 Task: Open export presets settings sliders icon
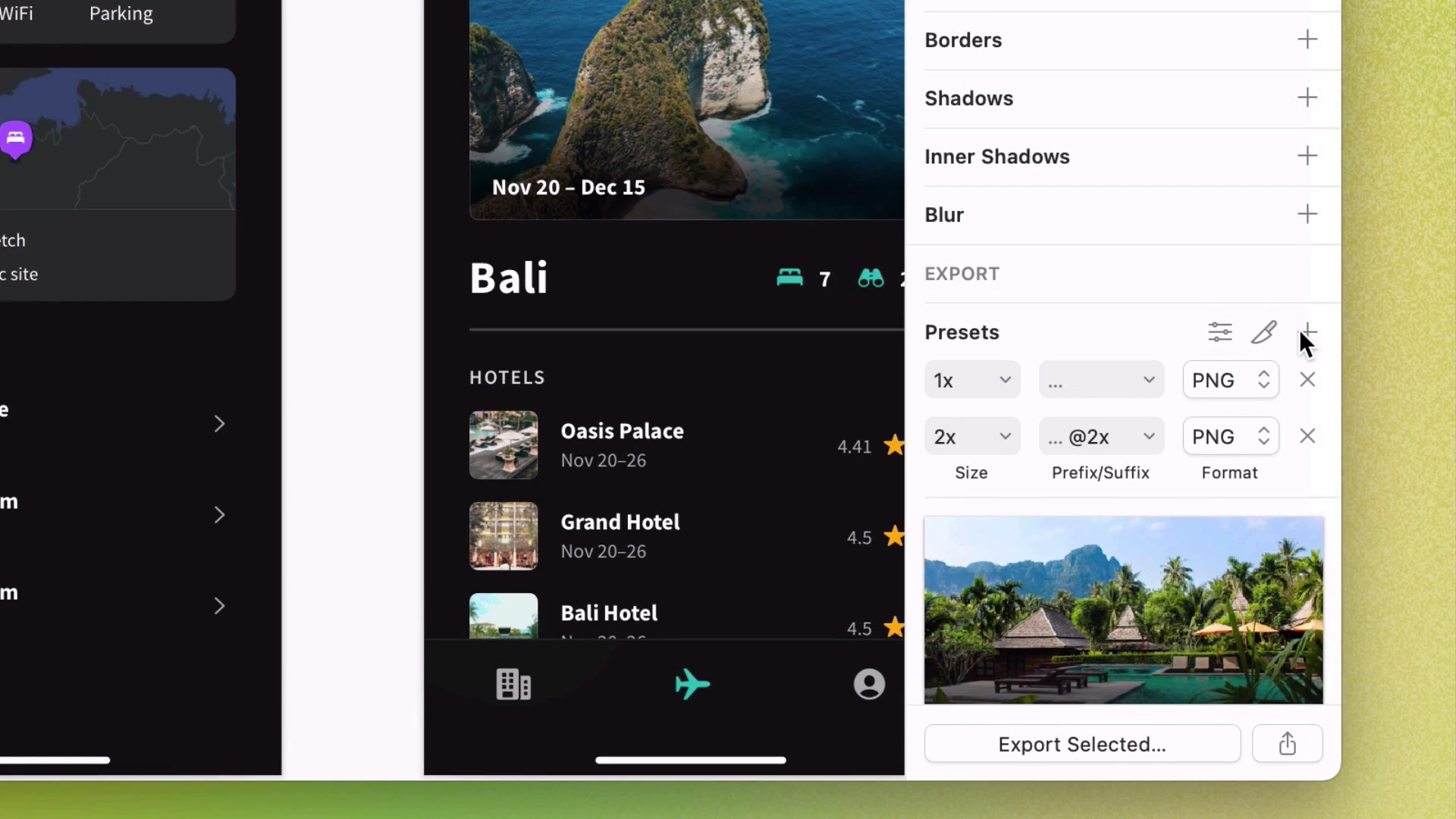click(1219, 332)
